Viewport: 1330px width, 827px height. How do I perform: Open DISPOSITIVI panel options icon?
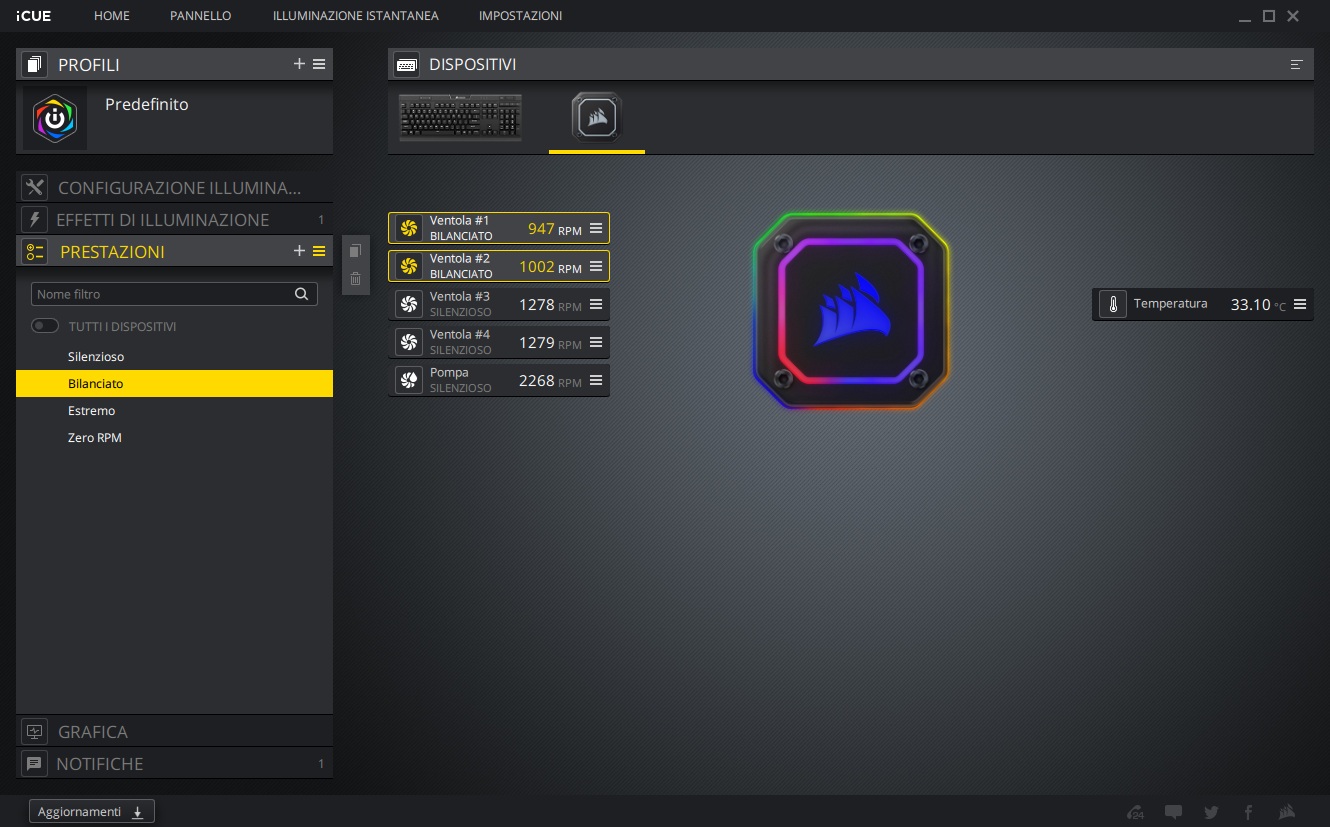coord(1297,64)
